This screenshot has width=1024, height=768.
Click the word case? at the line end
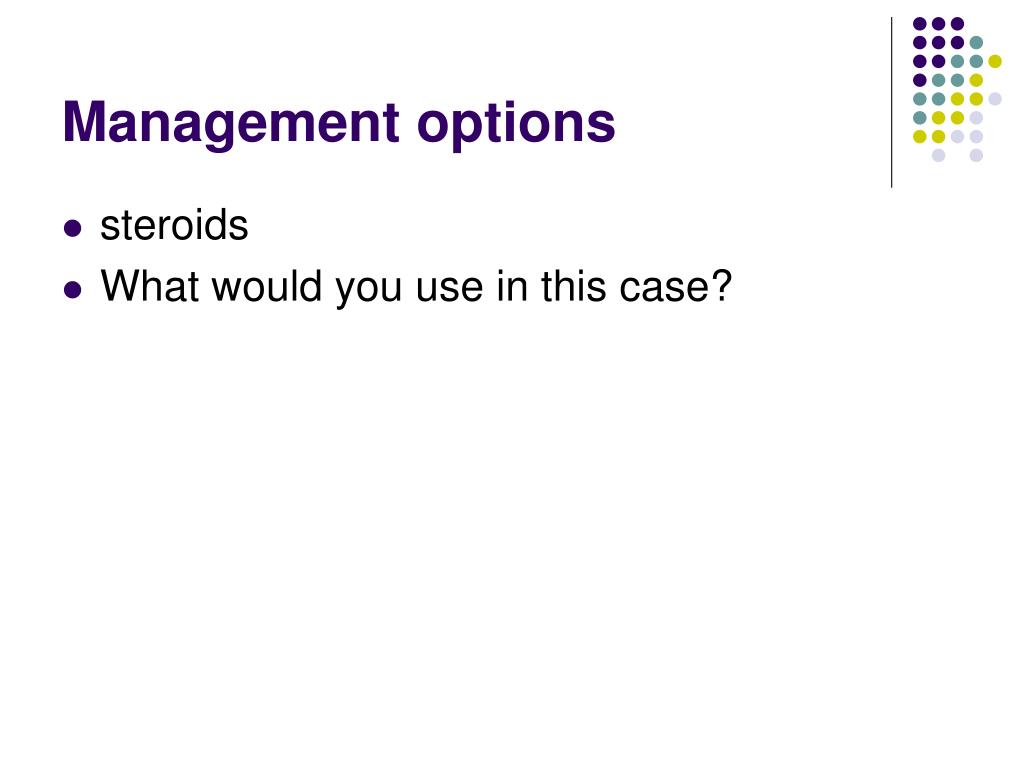click(x=675, y=286)
